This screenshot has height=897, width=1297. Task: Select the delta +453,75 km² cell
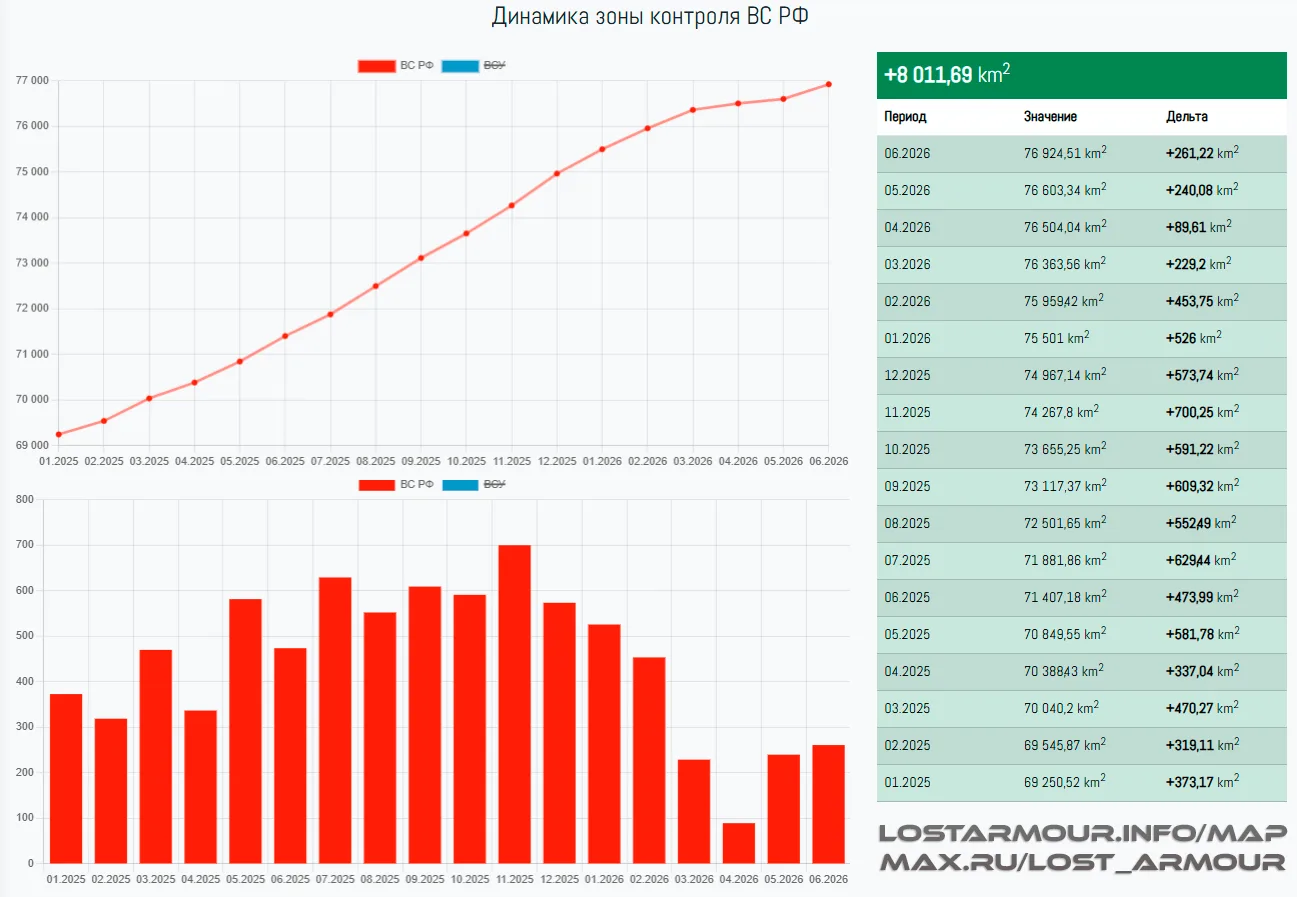1202,301
